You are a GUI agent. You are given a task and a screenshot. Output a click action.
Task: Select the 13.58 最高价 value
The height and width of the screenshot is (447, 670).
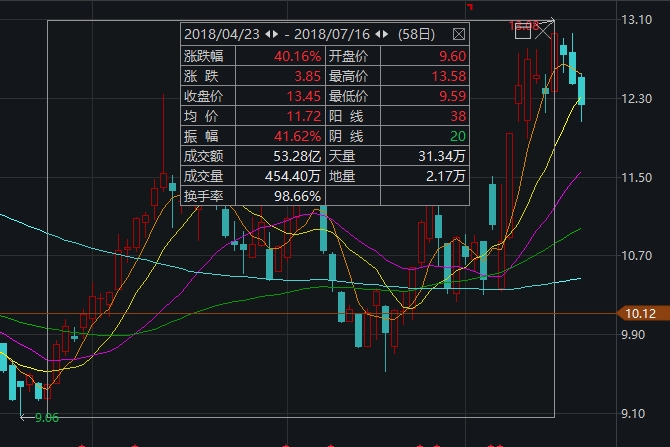(449, 76)
